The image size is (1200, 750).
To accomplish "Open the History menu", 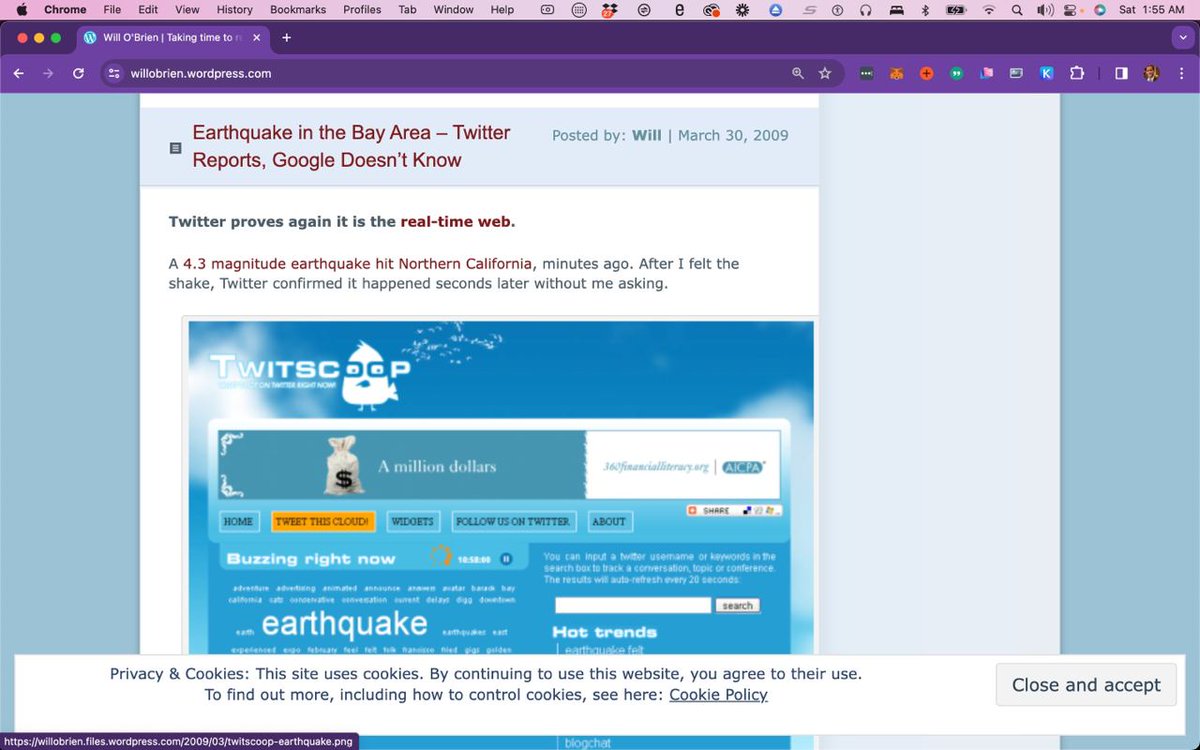I will (x=235, y=10).
